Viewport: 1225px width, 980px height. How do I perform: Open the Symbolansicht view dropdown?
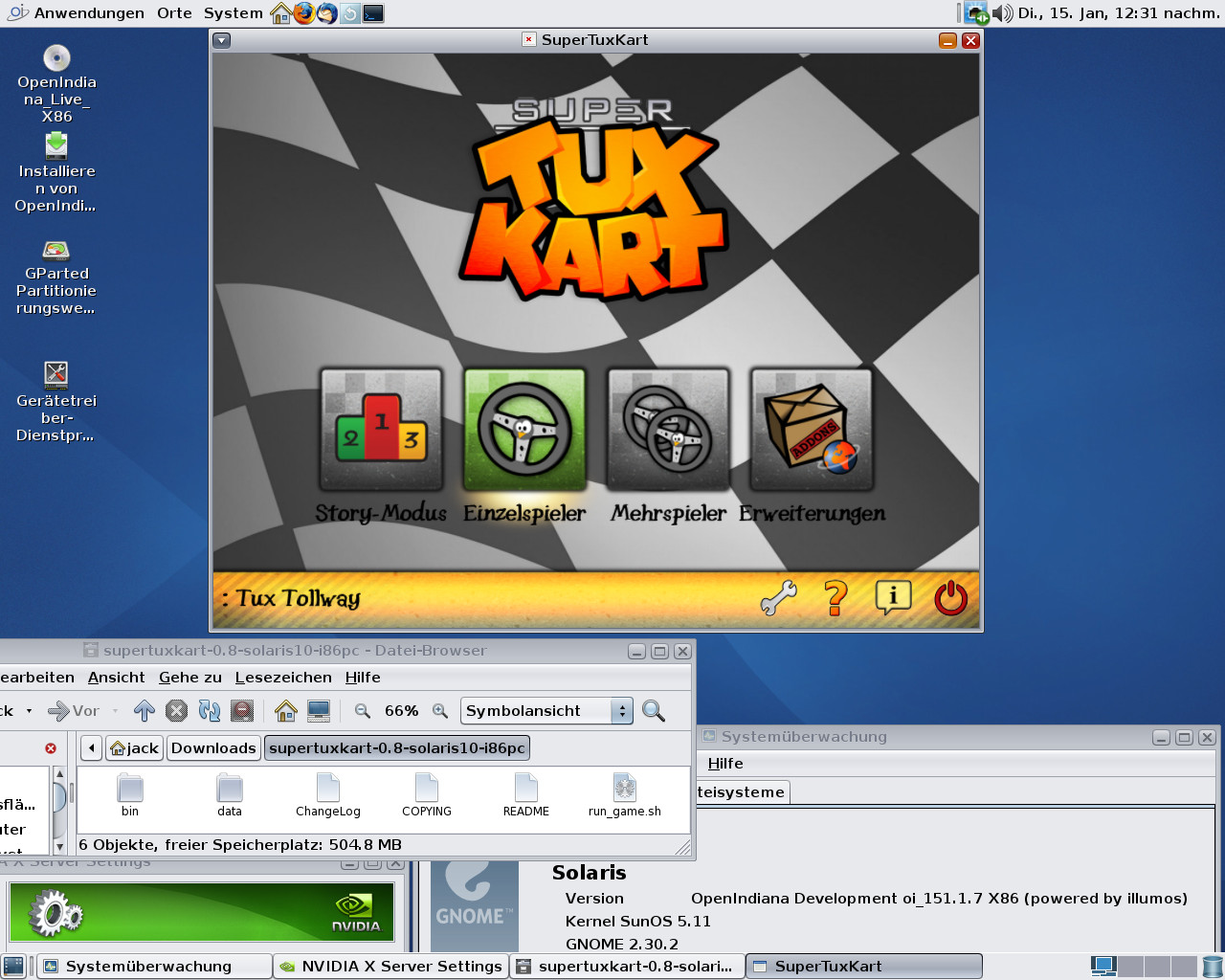(546, 711)
